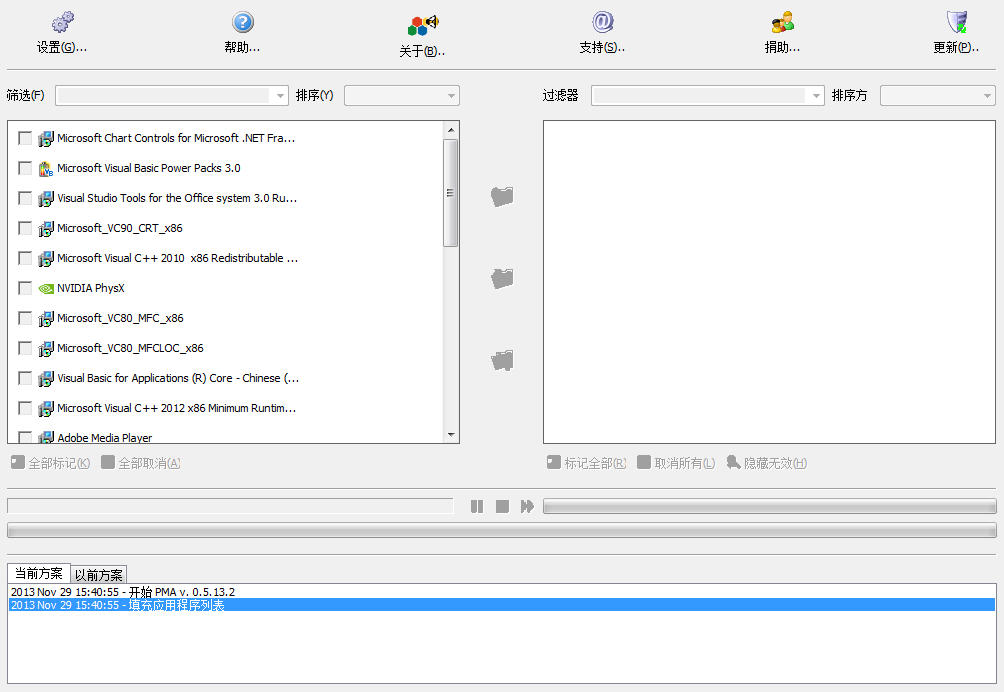
Task: Switch to the 以前方案 tab
Action: coord(99,575)
